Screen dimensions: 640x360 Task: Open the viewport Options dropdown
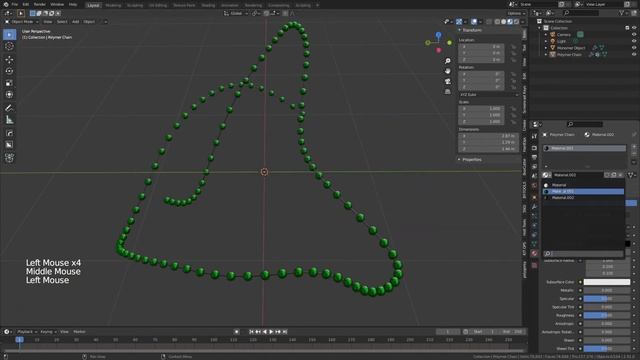(x=516, y=13)
